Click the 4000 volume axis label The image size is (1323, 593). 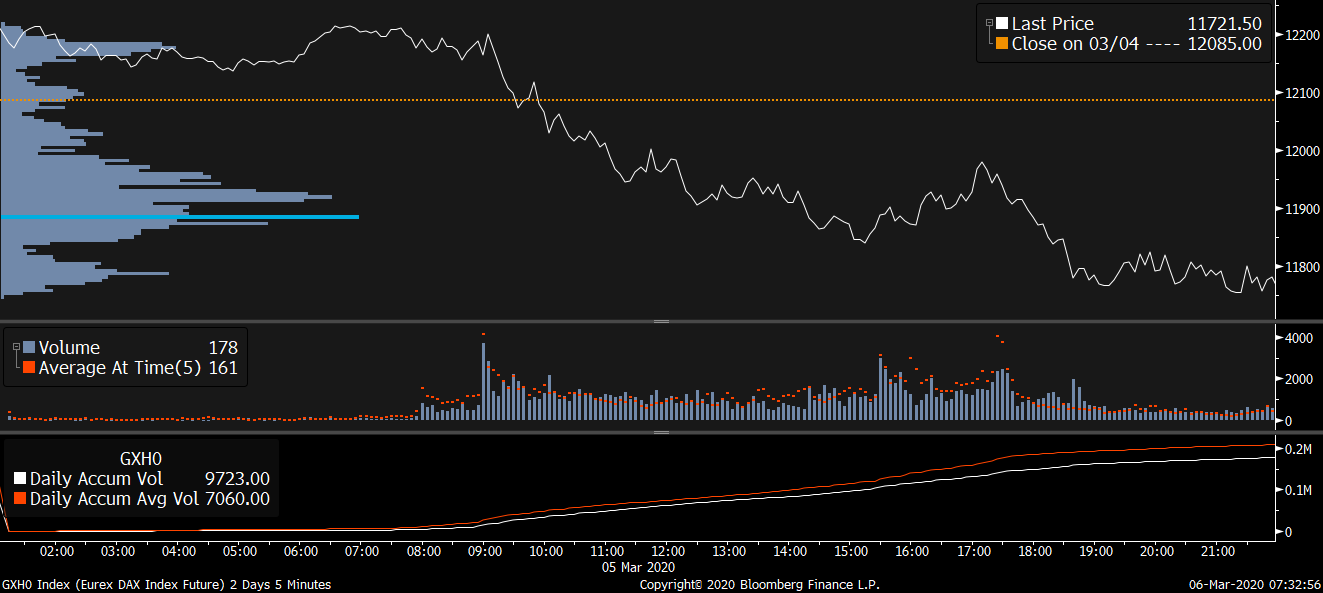tap(1298, 338)
